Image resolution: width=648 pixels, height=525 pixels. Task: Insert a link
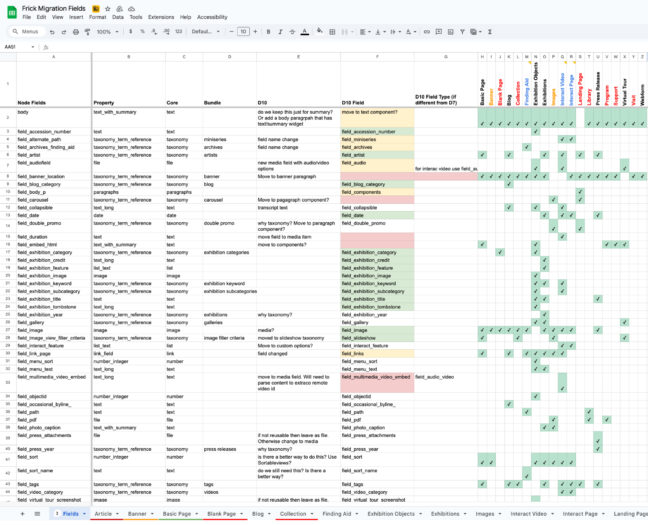point(426,32)
